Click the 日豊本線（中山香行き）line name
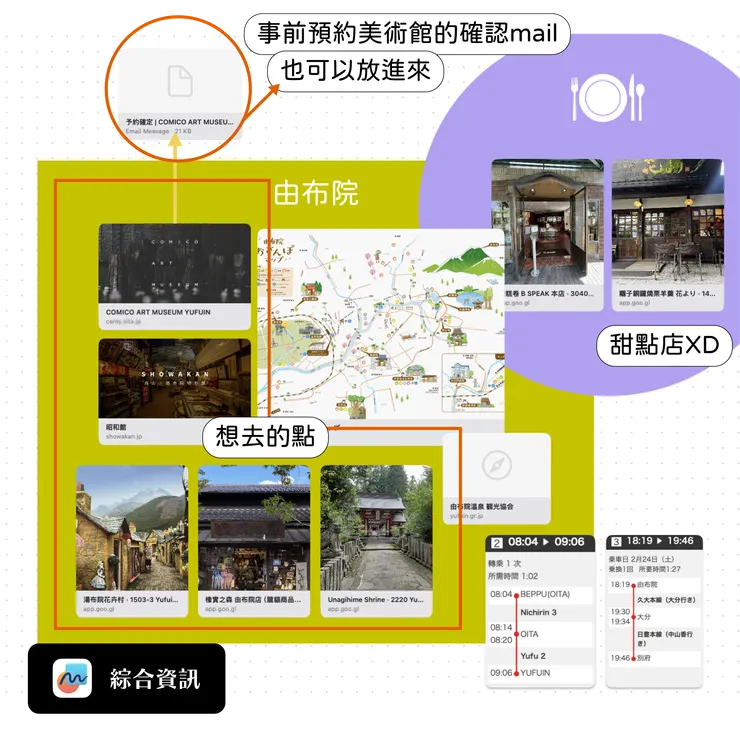Screen dimensions: 740x740 coord(665,639)
